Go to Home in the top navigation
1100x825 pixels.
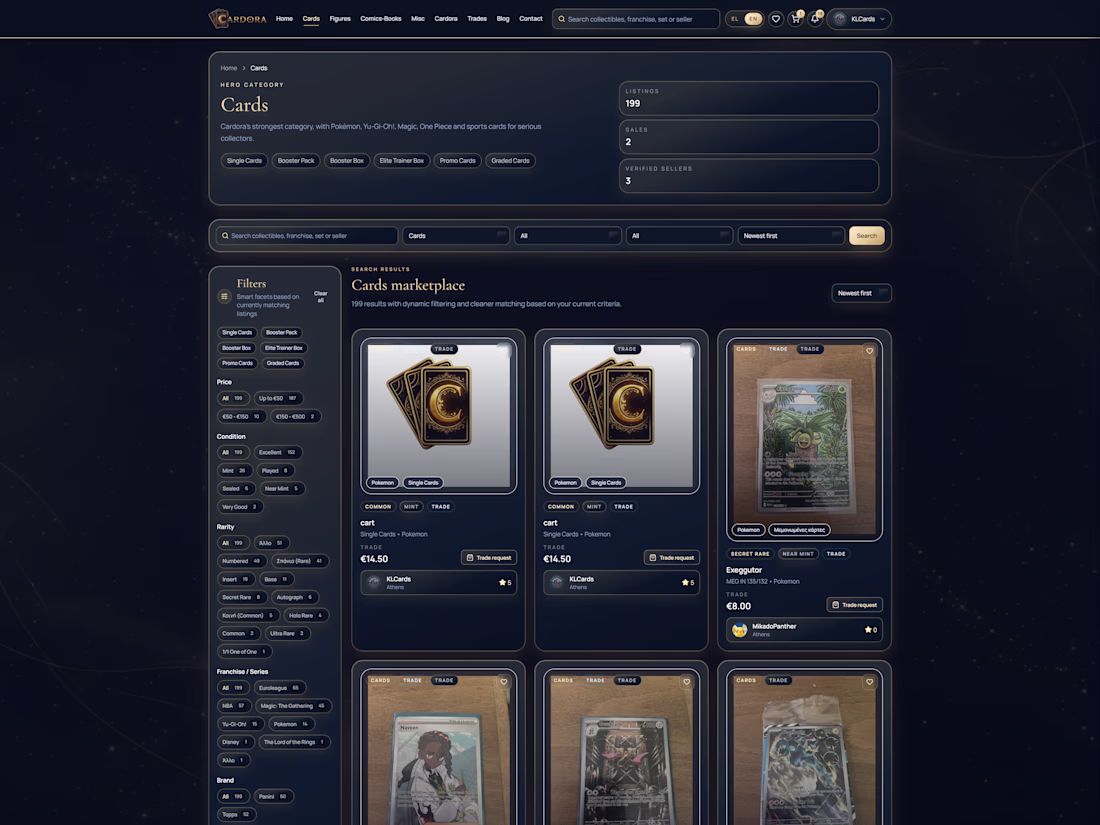tap(284, 19)
